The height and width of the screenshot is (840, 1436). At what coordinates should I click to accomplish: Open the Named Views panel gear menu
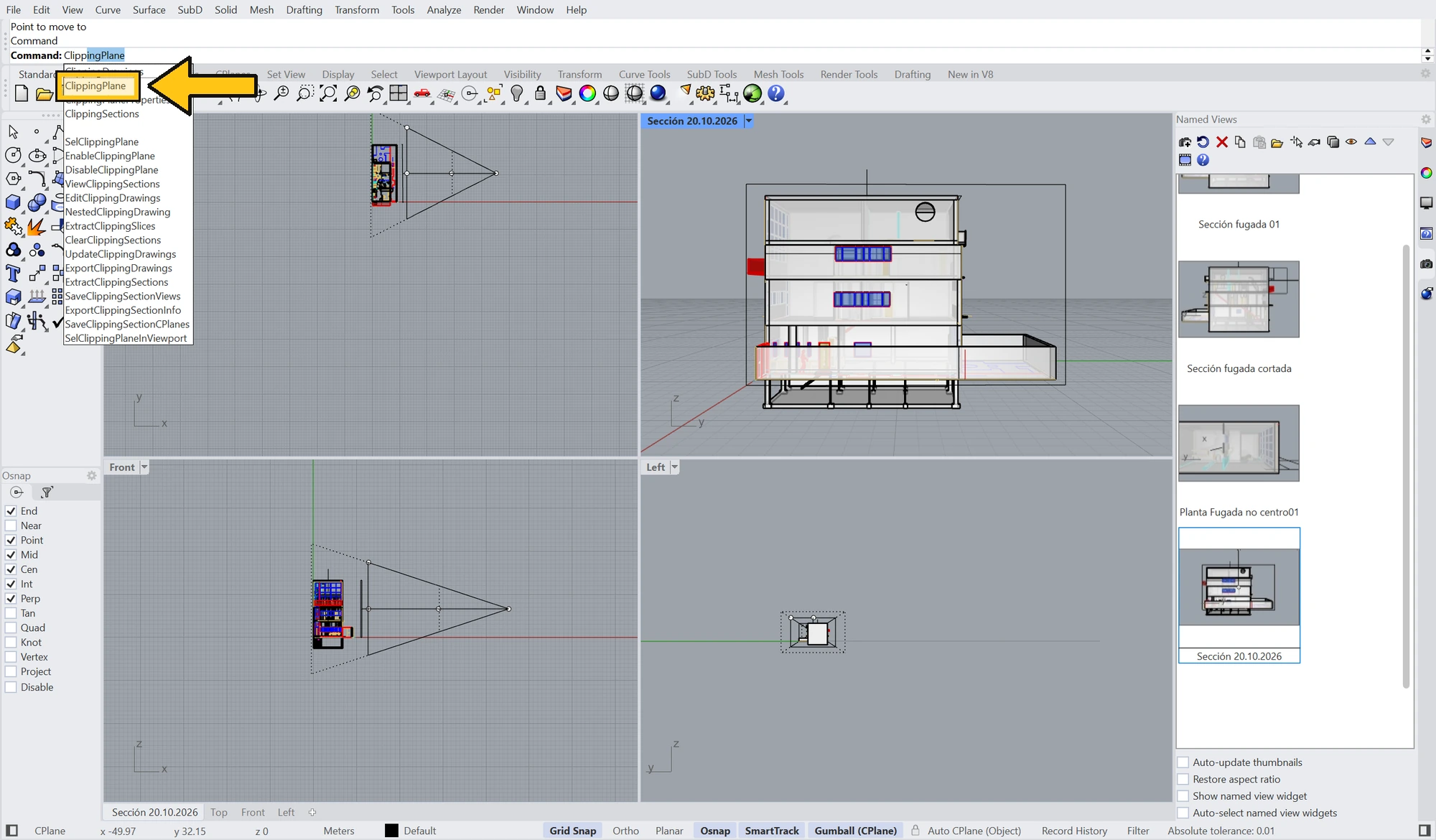click(x=1426, y=119)
